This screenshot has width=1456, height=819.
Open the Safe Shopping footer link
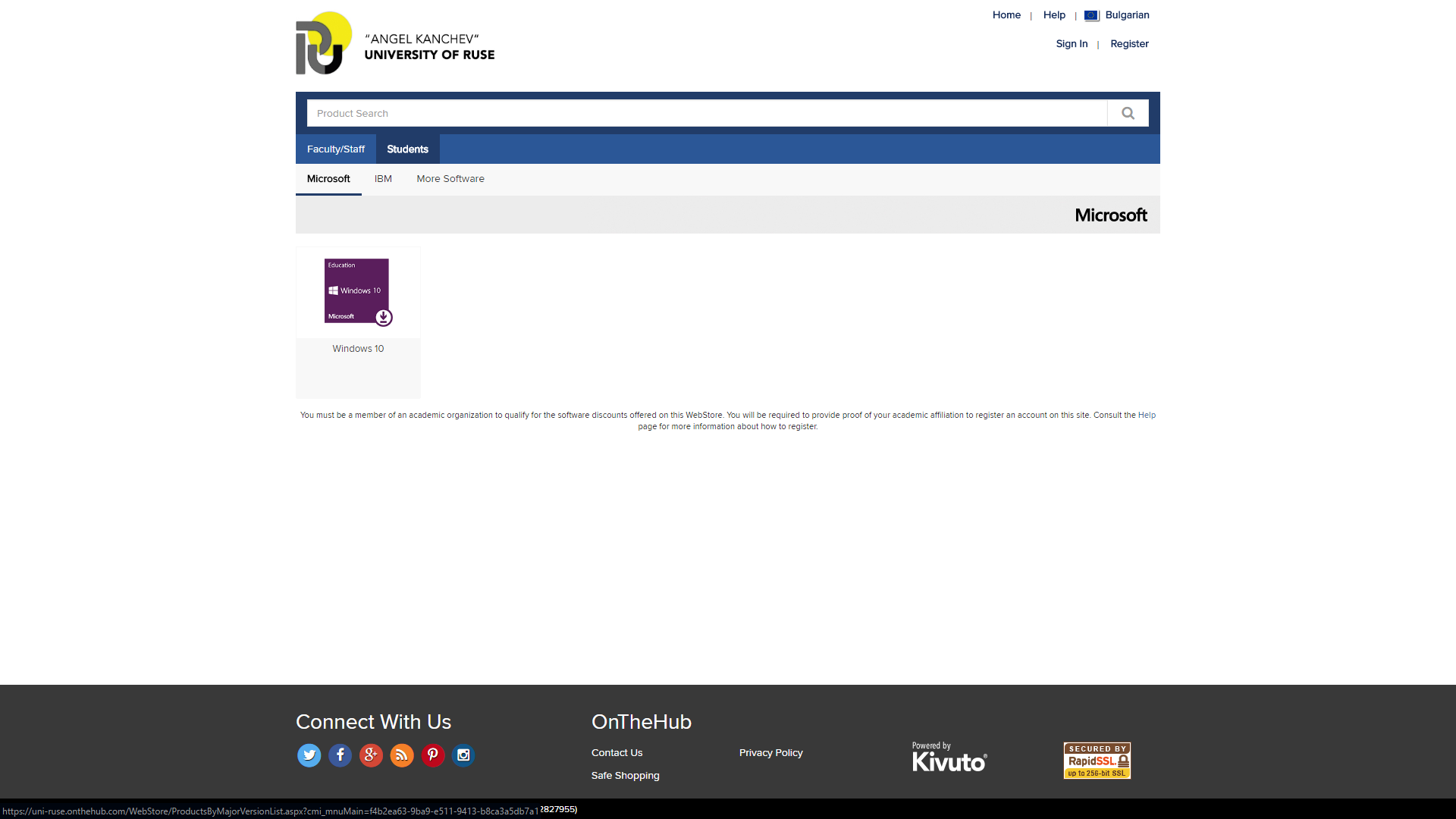(x=625, y=776)
